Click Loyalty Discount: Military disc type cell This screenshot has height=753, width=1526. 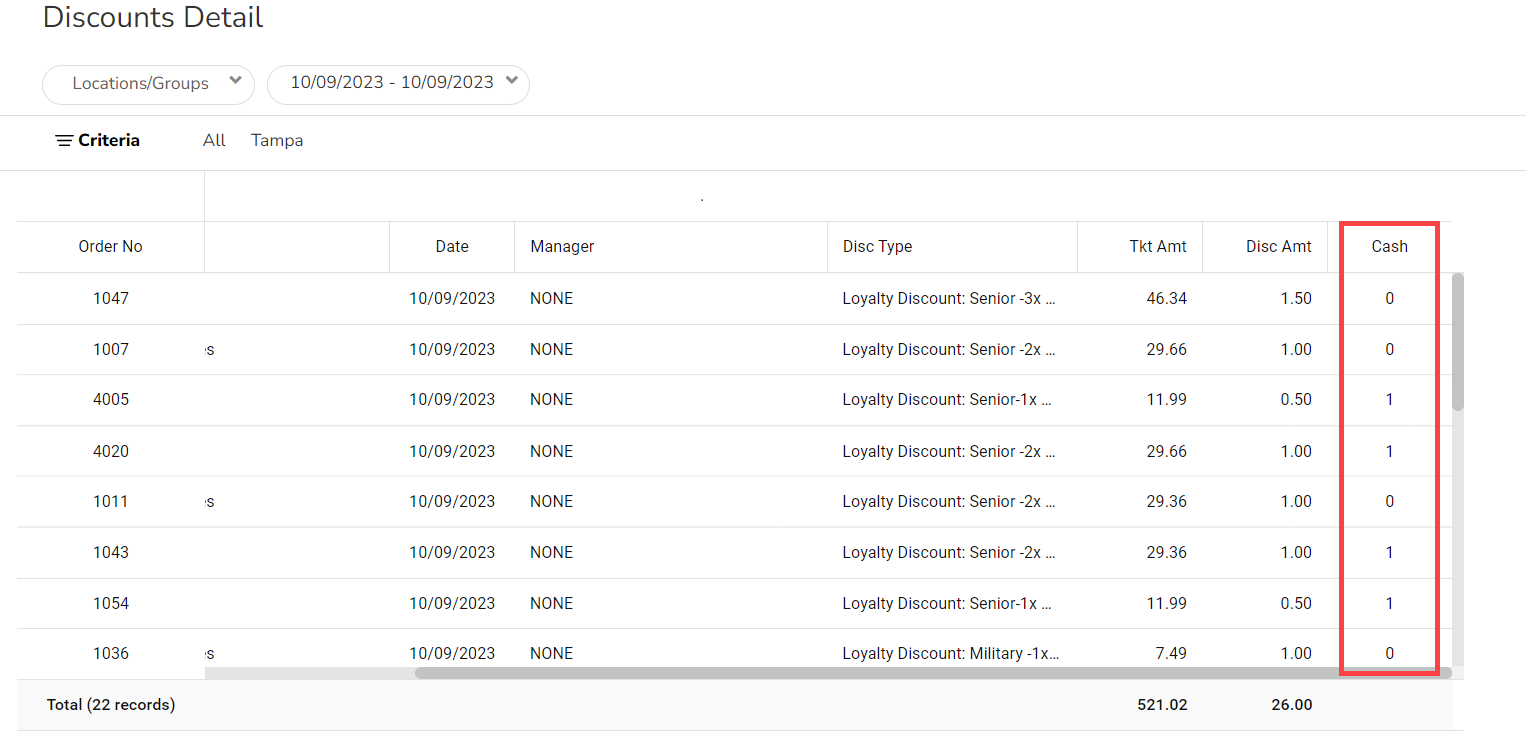click(950, 654)
